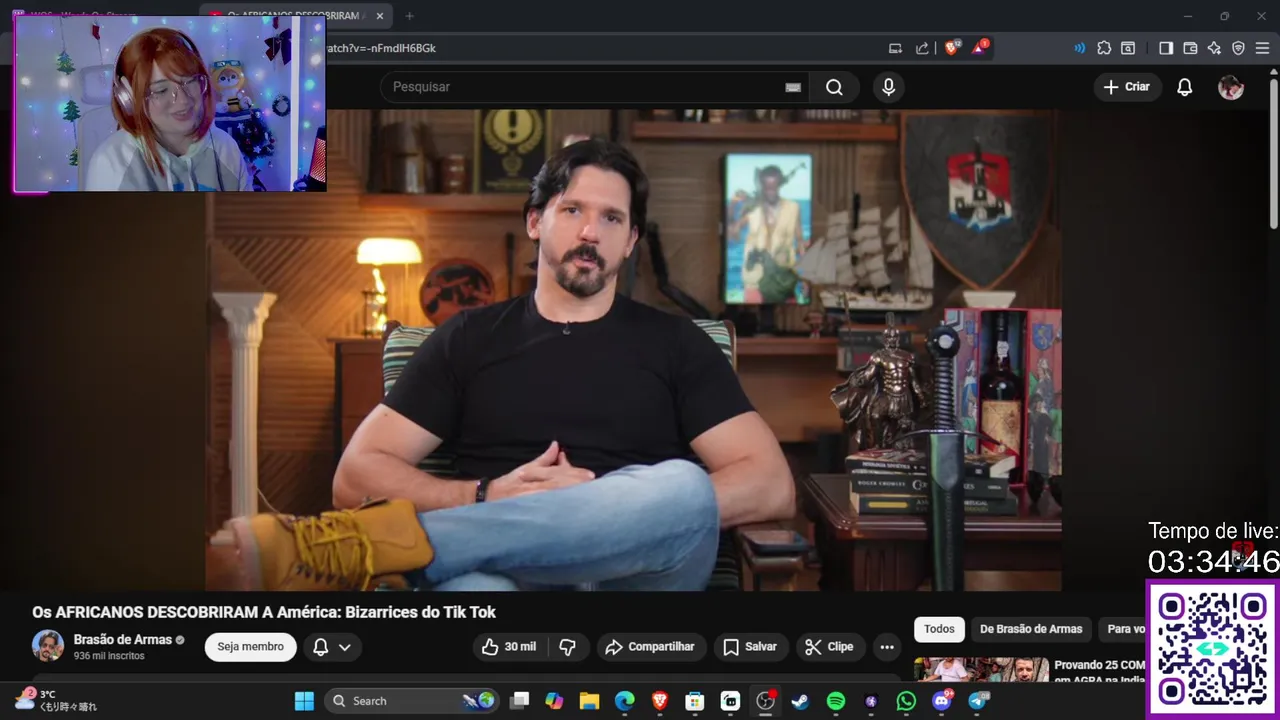Click the media casting waves icon
Screen dimensions: 1280x720
click(x=1079, y=48)
